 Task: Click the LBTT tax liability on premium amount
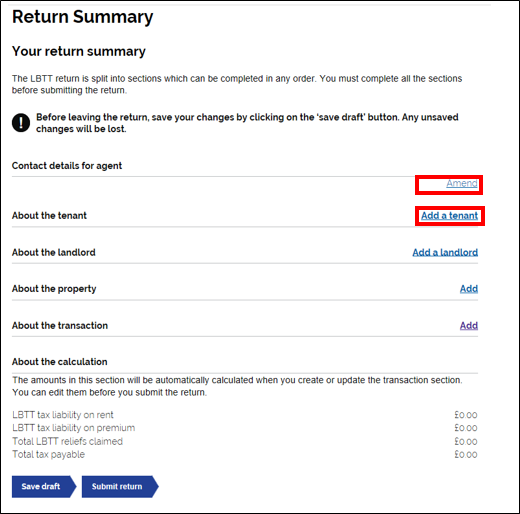466,428
